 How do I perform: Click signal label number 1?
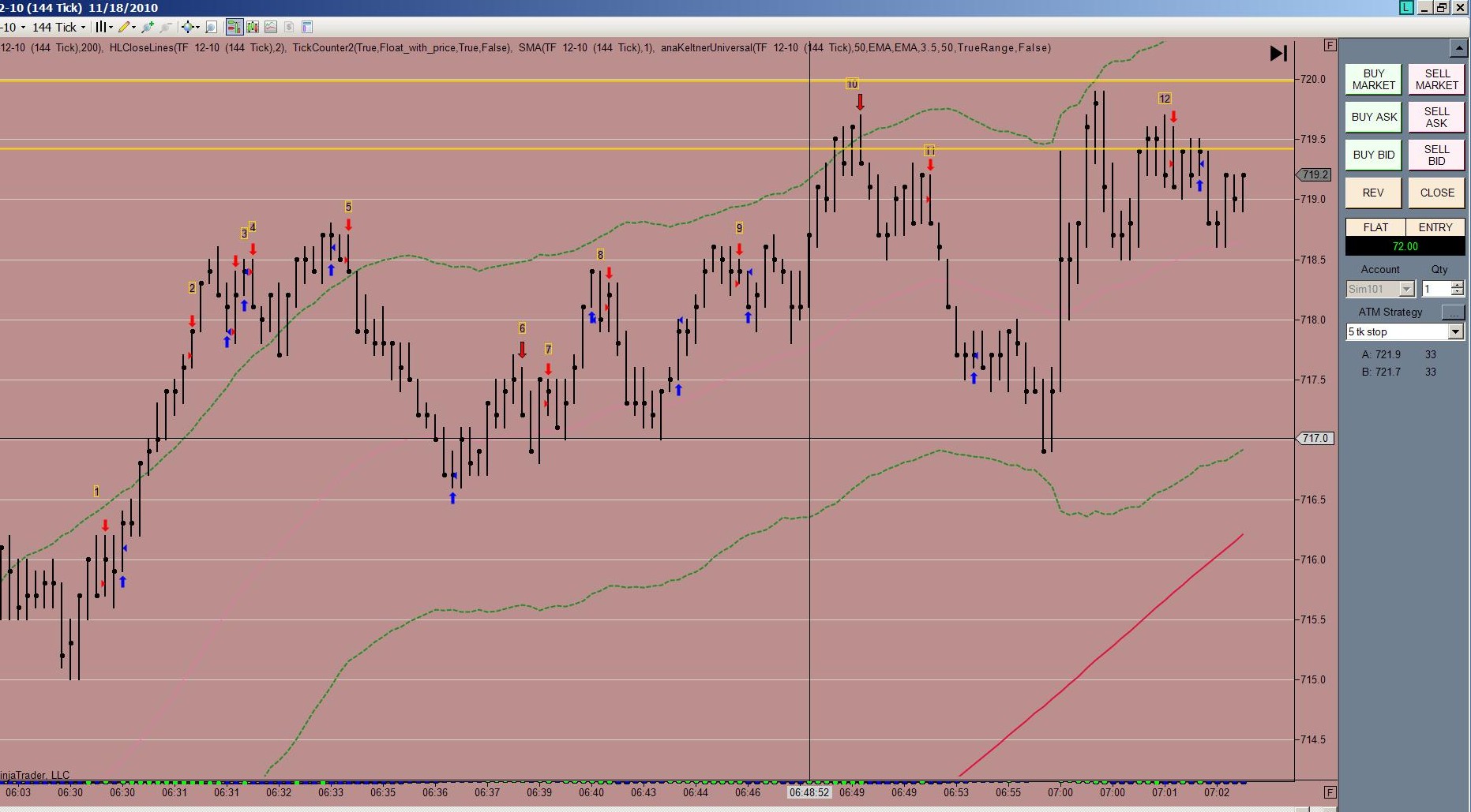[x=96, y=492]
